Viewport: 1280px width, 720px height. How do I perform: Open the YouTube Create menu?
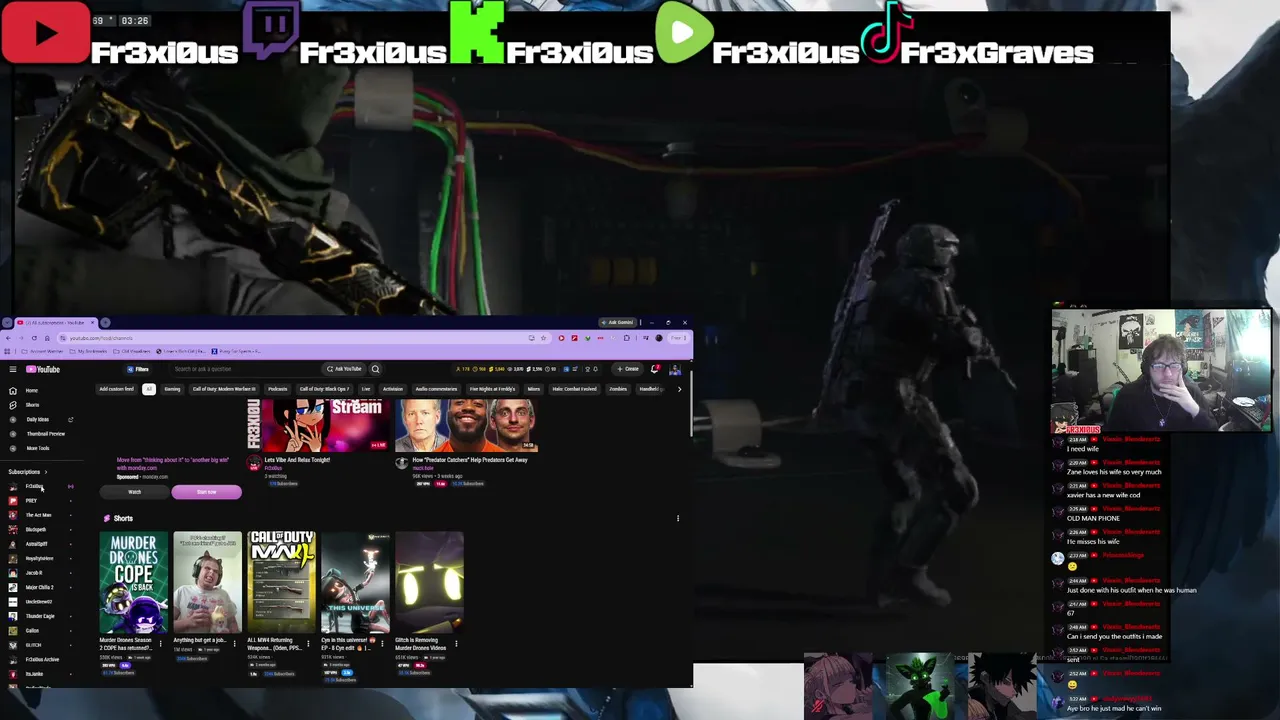627,369
